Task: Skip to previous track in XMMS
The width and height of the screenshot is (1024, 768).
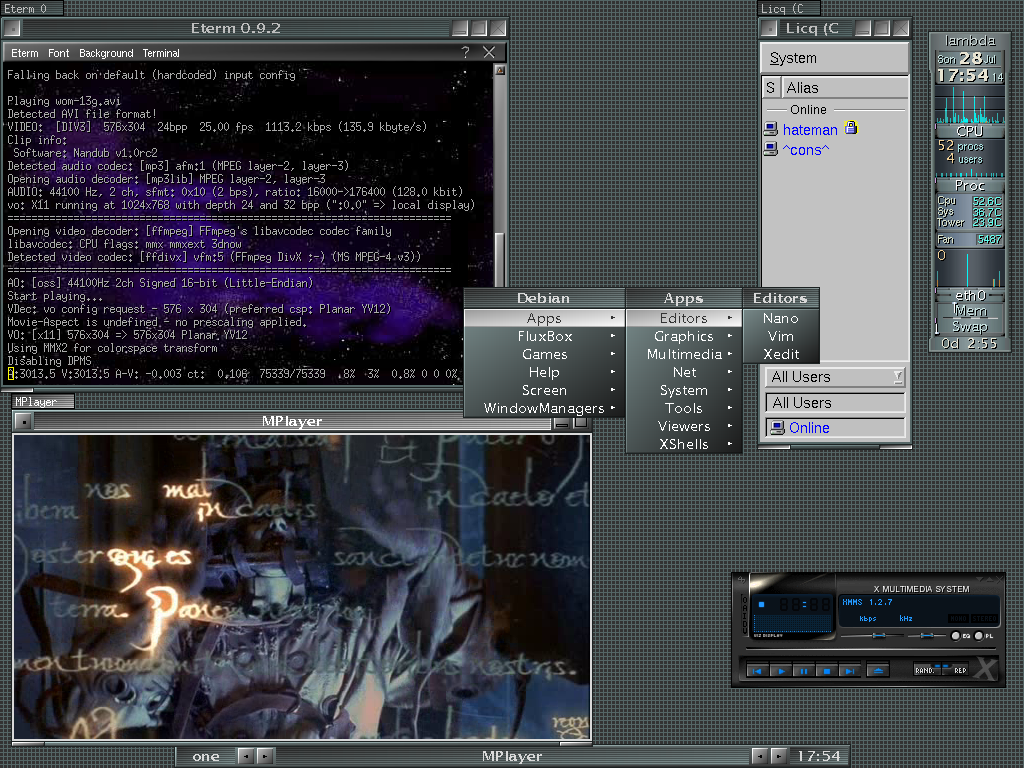Action: pos(758,671)
